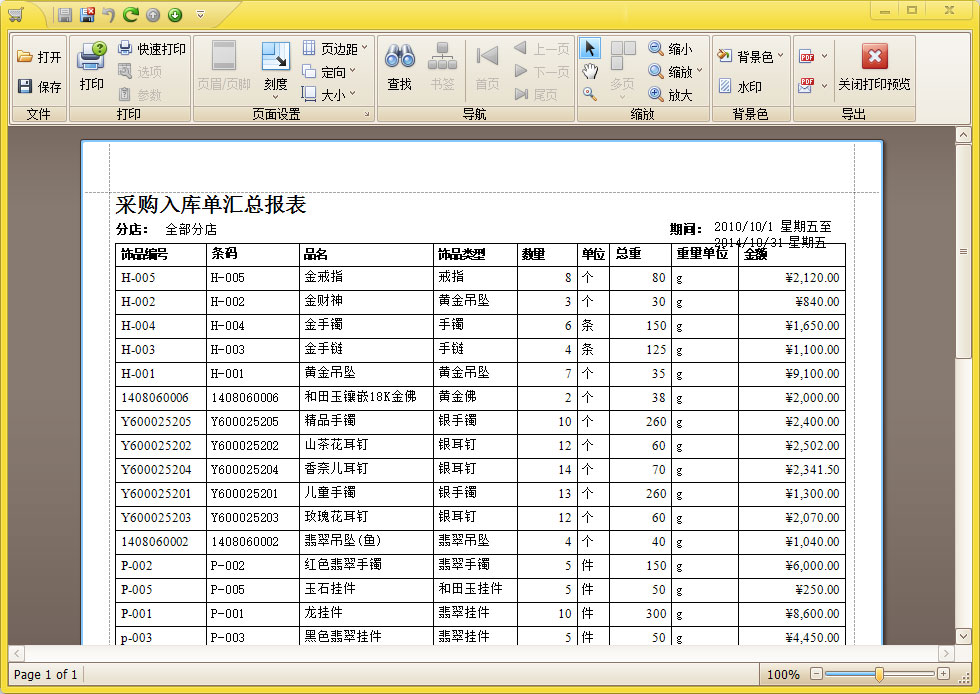Open the 刻度 scale tool
This screenshot has height=694, width=980.
(x=275, y=69)
